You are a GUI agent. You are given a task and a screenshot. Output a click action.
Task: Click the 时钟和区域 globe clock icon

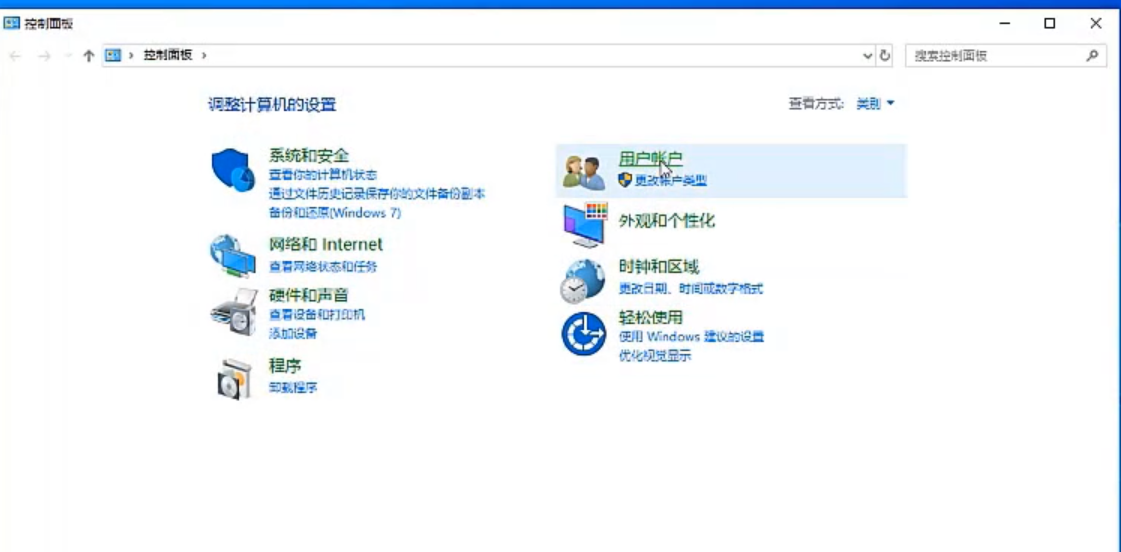[x=583, y=281]
